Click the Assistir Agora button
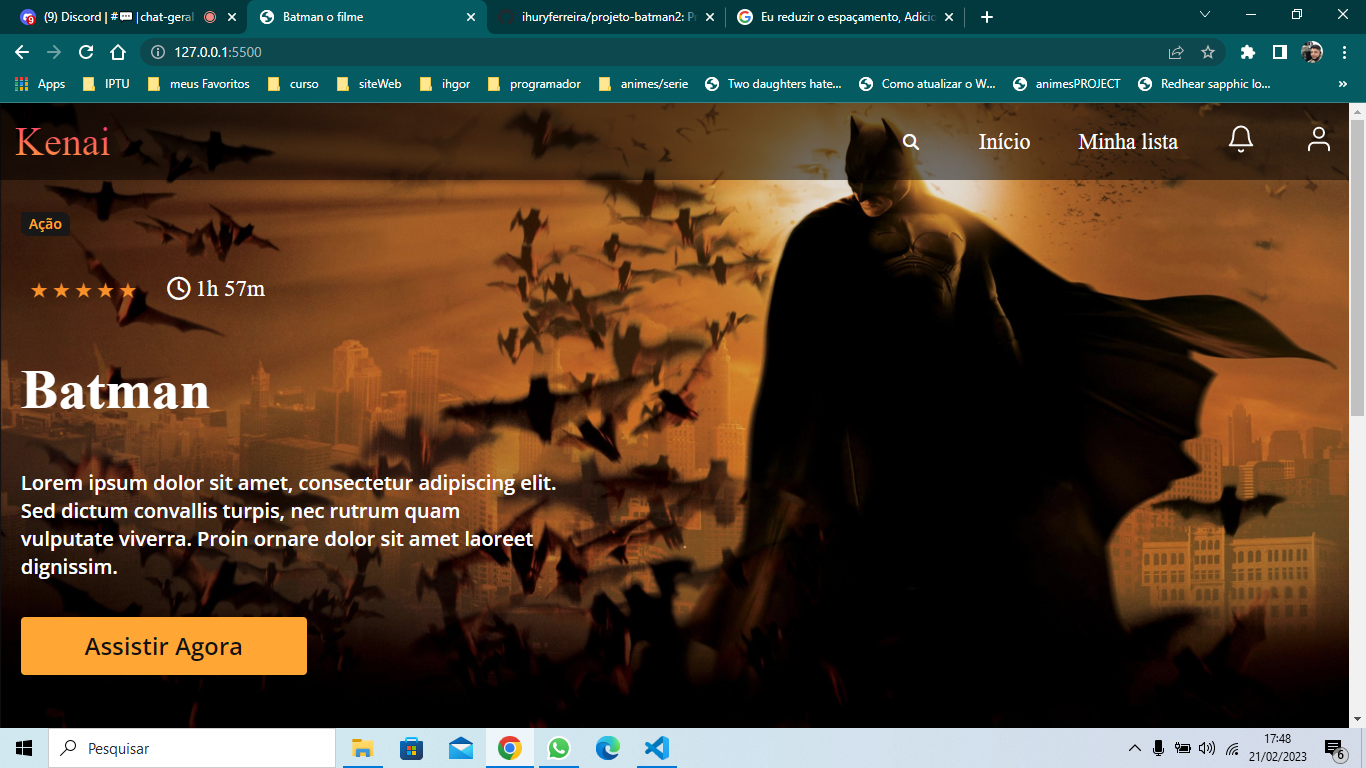 click(x=163, y=645)
